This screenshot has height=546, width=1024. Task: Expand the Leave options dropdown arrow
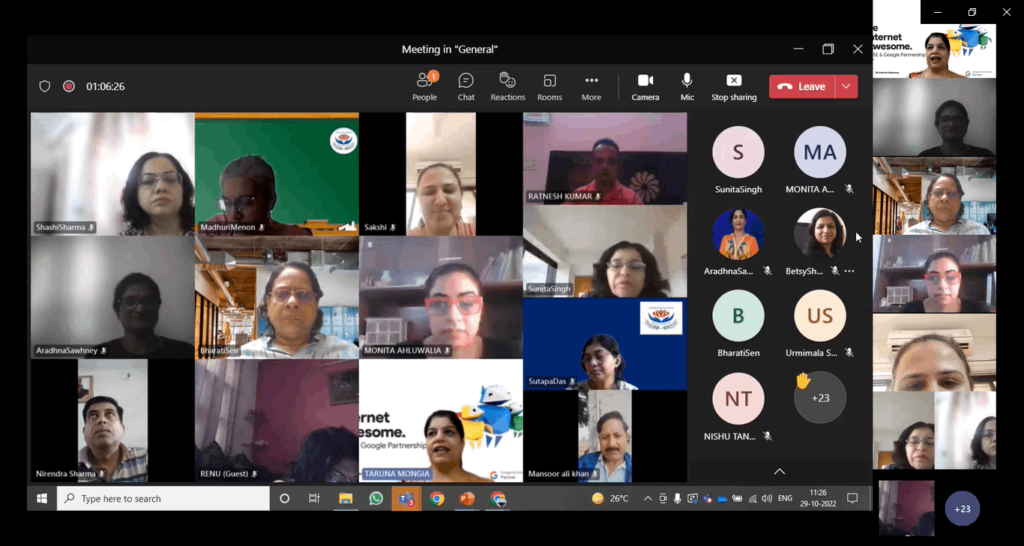[847, 86]
